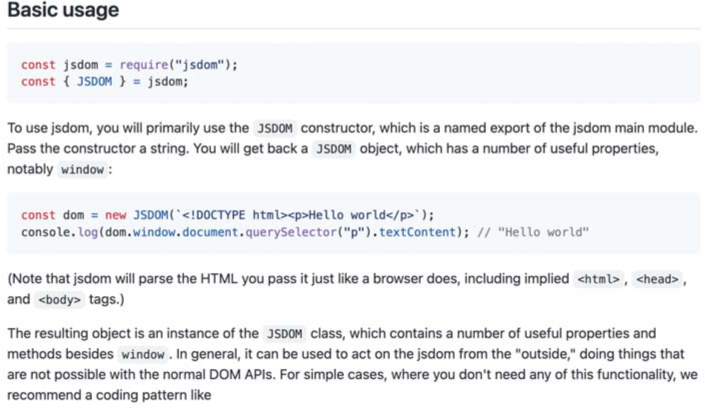Image resolution: width=705 pixels, height=409 pixels.
Task: Click the const { JSDOM } = jsdom line
Action: tap(104, 81)
